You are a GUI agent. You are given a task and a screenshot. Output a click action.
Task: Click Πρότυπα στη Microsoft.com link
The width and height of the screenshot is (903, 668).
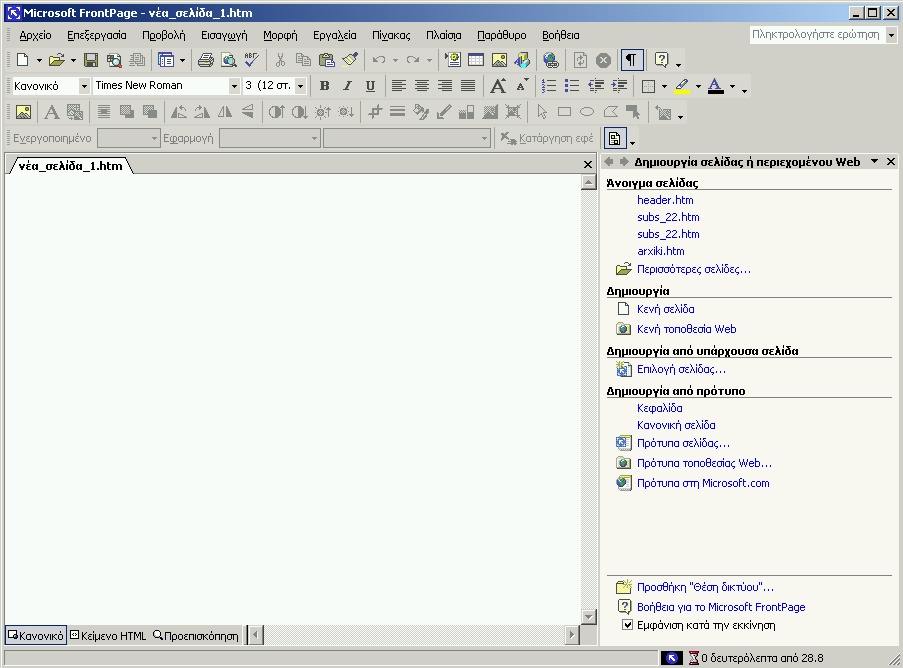coord(703,483)
